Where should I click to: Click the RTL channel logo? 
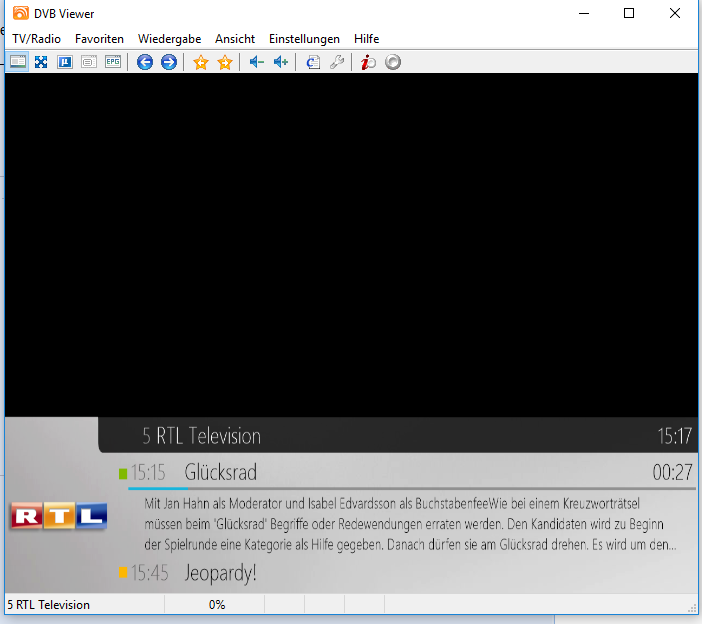[59, 516]
